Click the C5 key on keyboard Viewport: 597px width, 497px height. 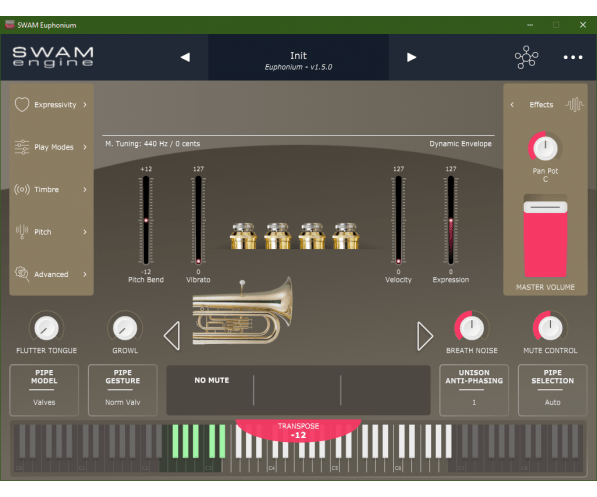pos(335,464)
